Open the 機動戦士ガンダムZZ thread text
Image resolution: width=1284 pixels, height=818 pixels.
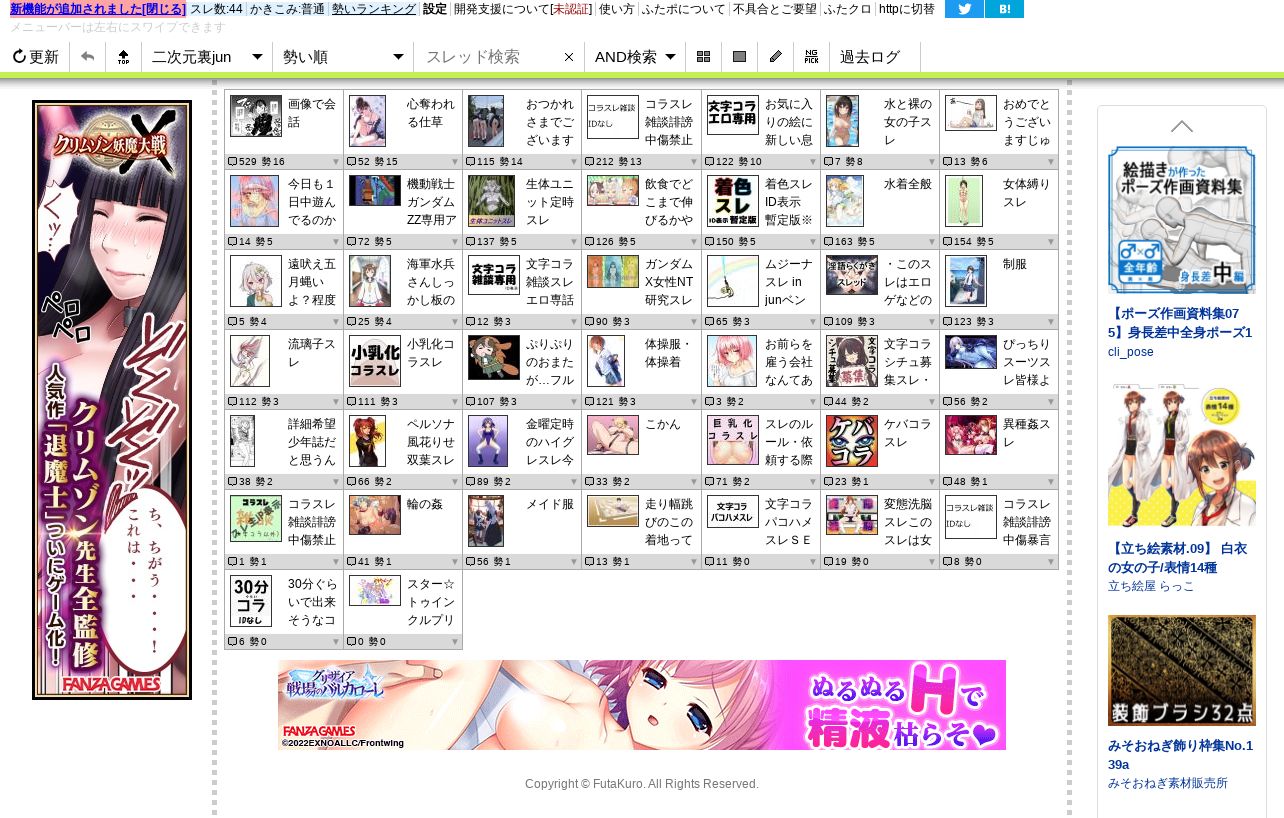pyautogui.click(x=432, y=202)
